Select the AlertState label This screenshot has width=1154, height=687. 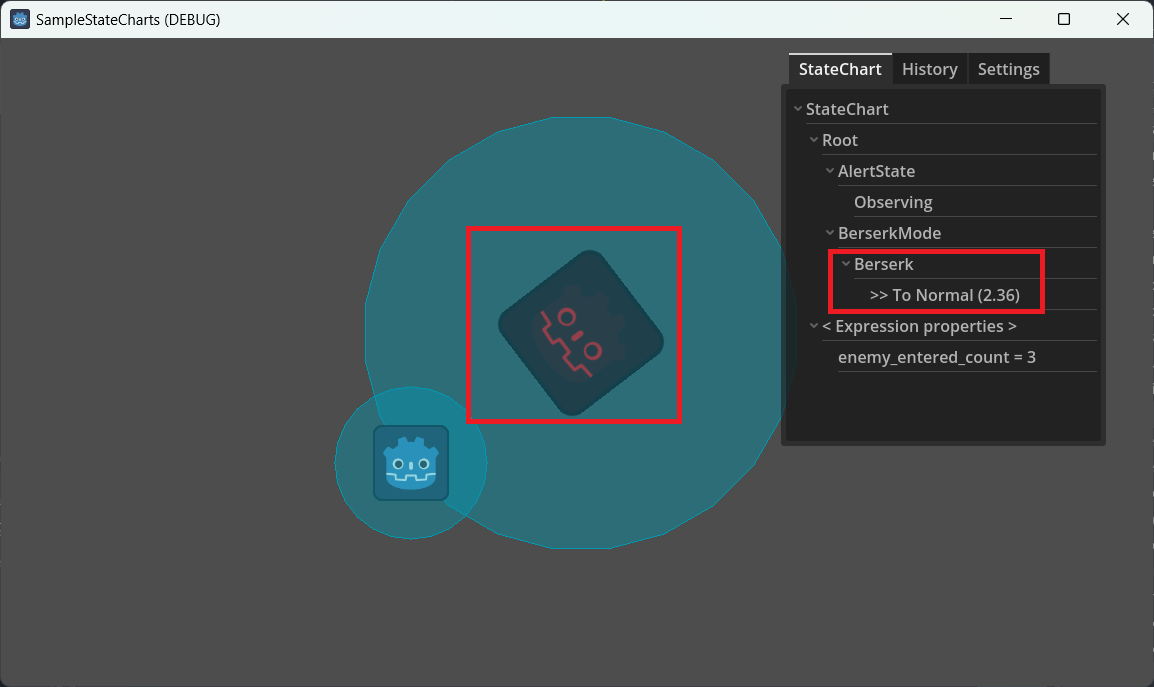(x=877, y=171)
